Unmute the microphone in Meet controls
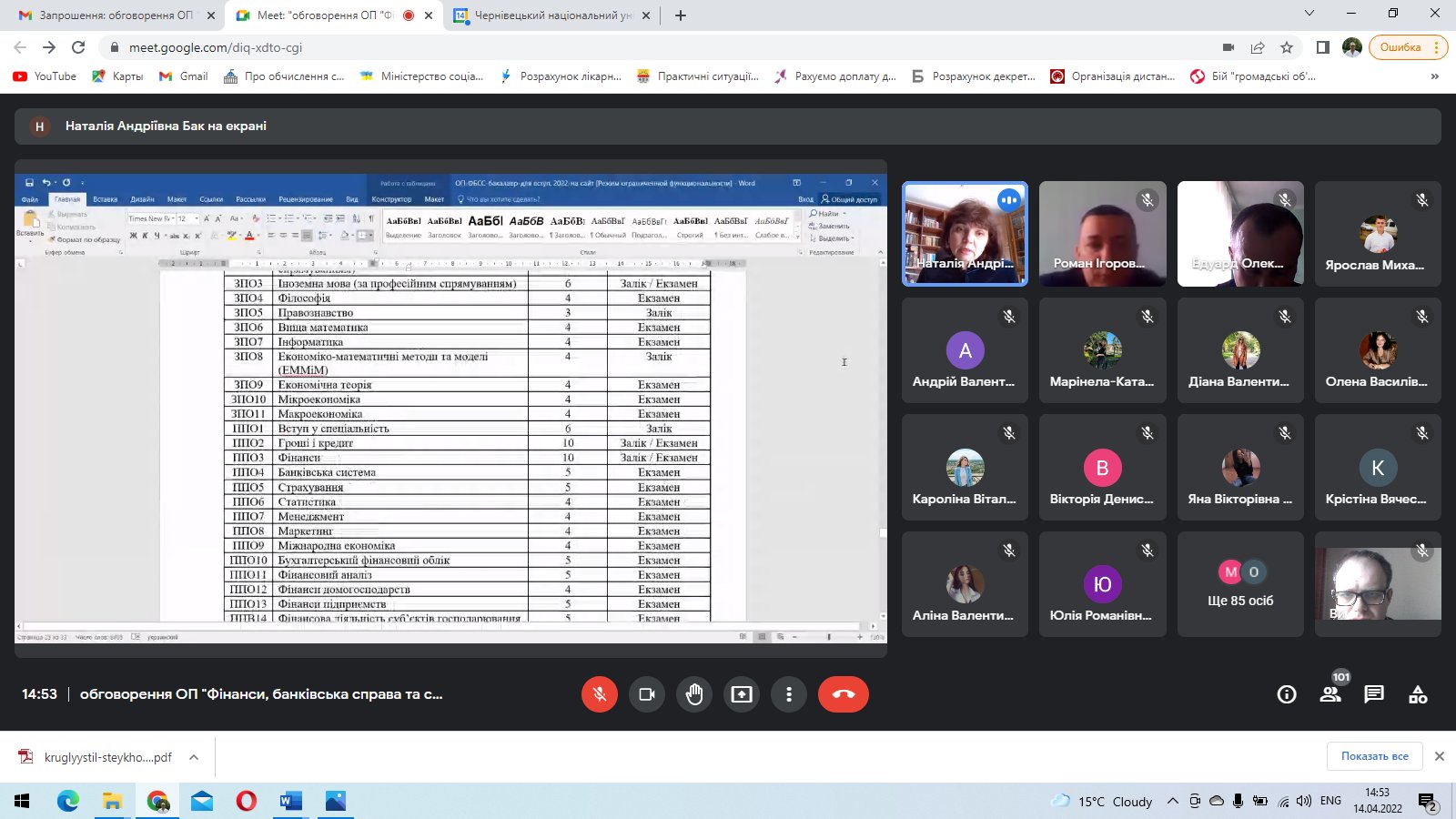This screenshot has height=819, width=1456. point(600,694)
